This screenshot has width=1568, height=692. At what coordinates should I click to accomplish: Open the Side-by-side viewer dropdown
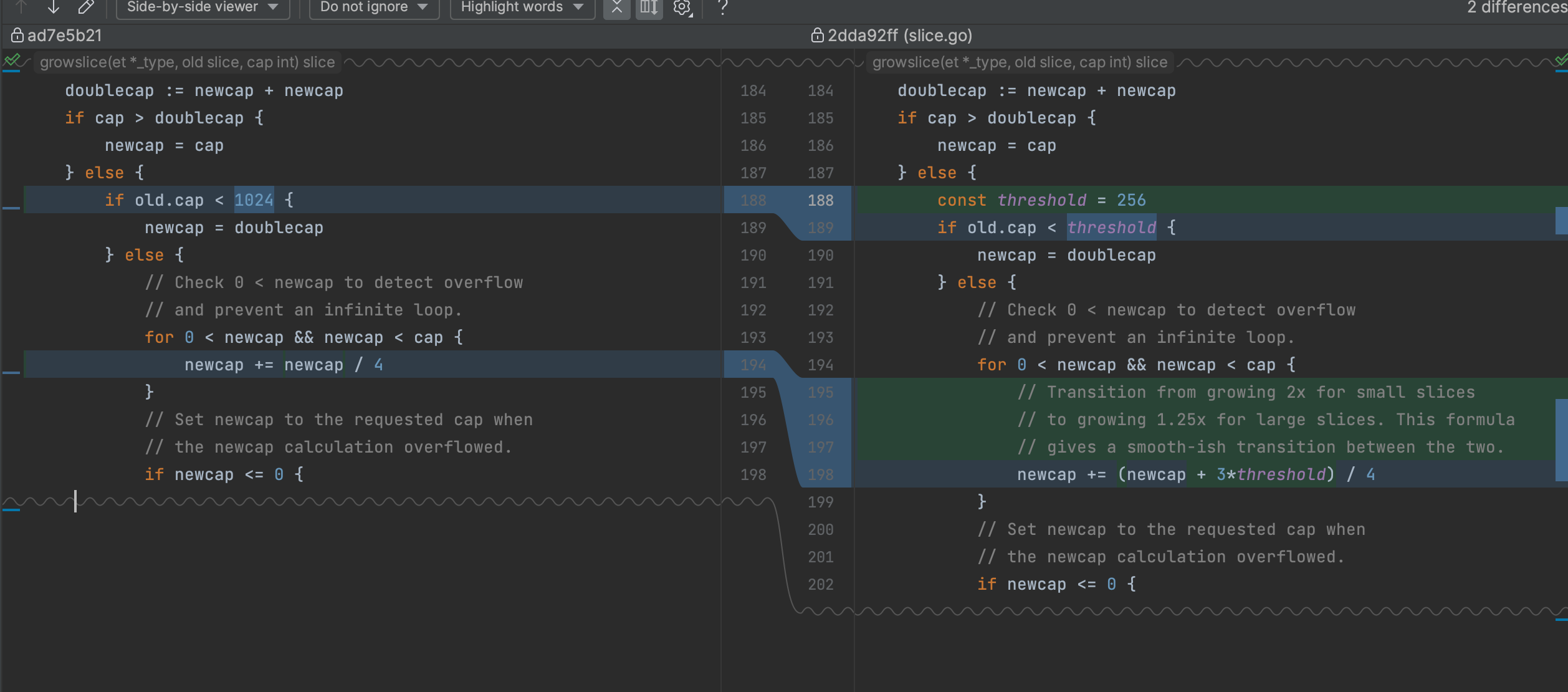point(203,7)
